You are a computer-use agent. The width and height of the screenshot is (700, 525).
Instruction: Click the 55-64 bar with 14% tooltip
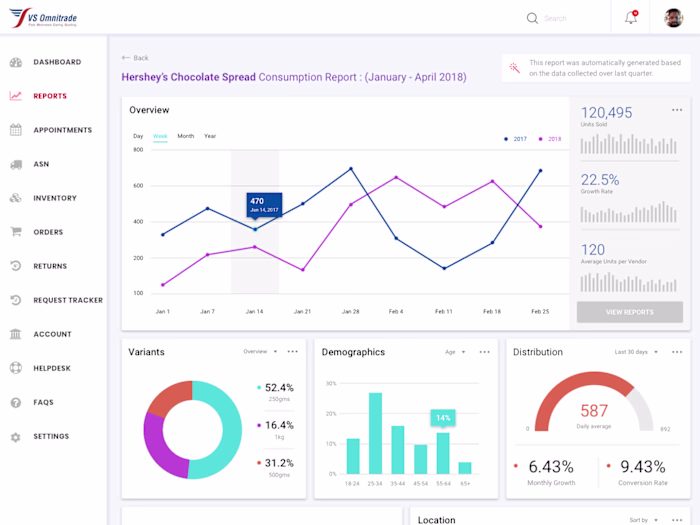point(443,453)
